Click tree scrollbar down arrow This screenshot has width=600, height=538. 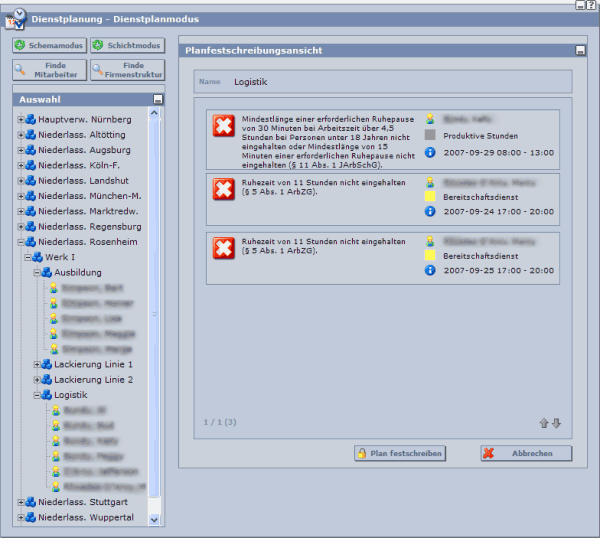(154, 520)
